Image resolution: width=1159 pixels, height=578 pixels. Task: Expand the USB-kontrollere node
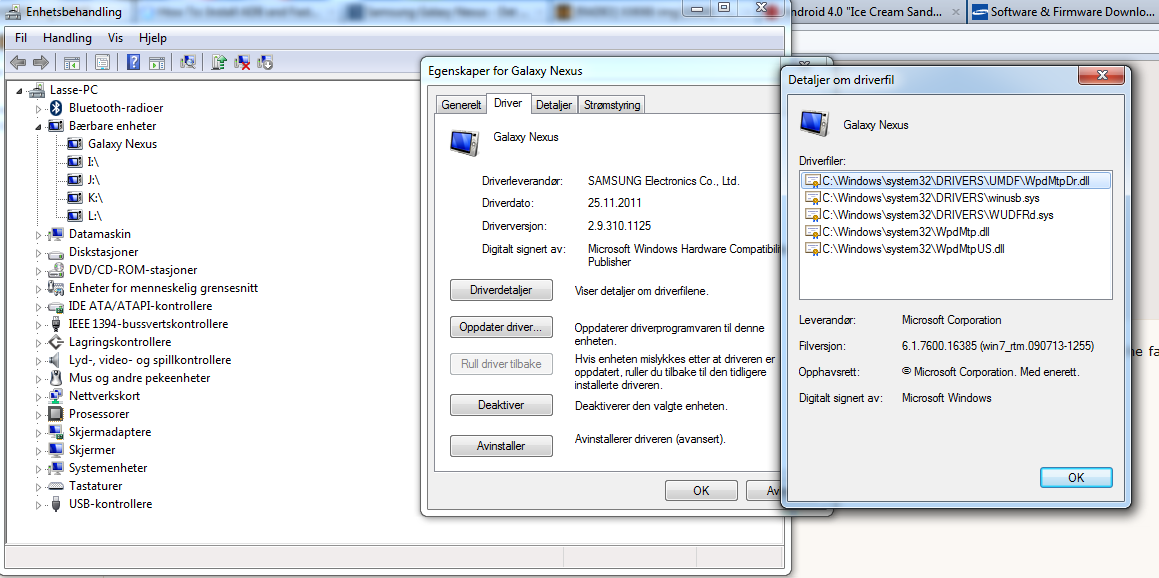click(38, 504)
